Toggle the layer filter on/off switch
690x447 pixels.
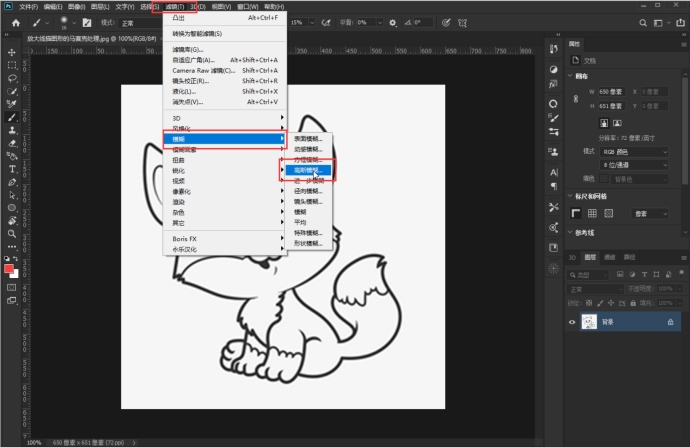point(682,273)
